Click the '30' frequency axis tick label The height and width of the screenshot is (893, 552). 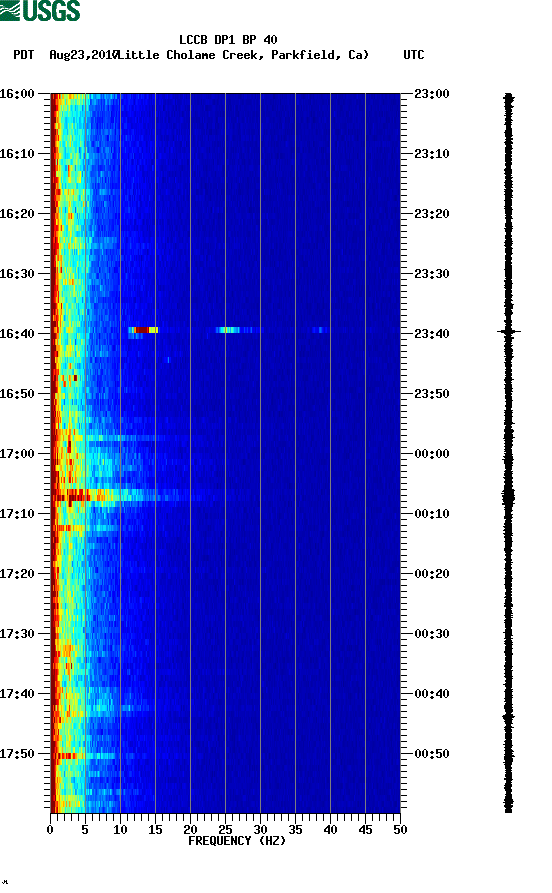[x=260, y=830]
